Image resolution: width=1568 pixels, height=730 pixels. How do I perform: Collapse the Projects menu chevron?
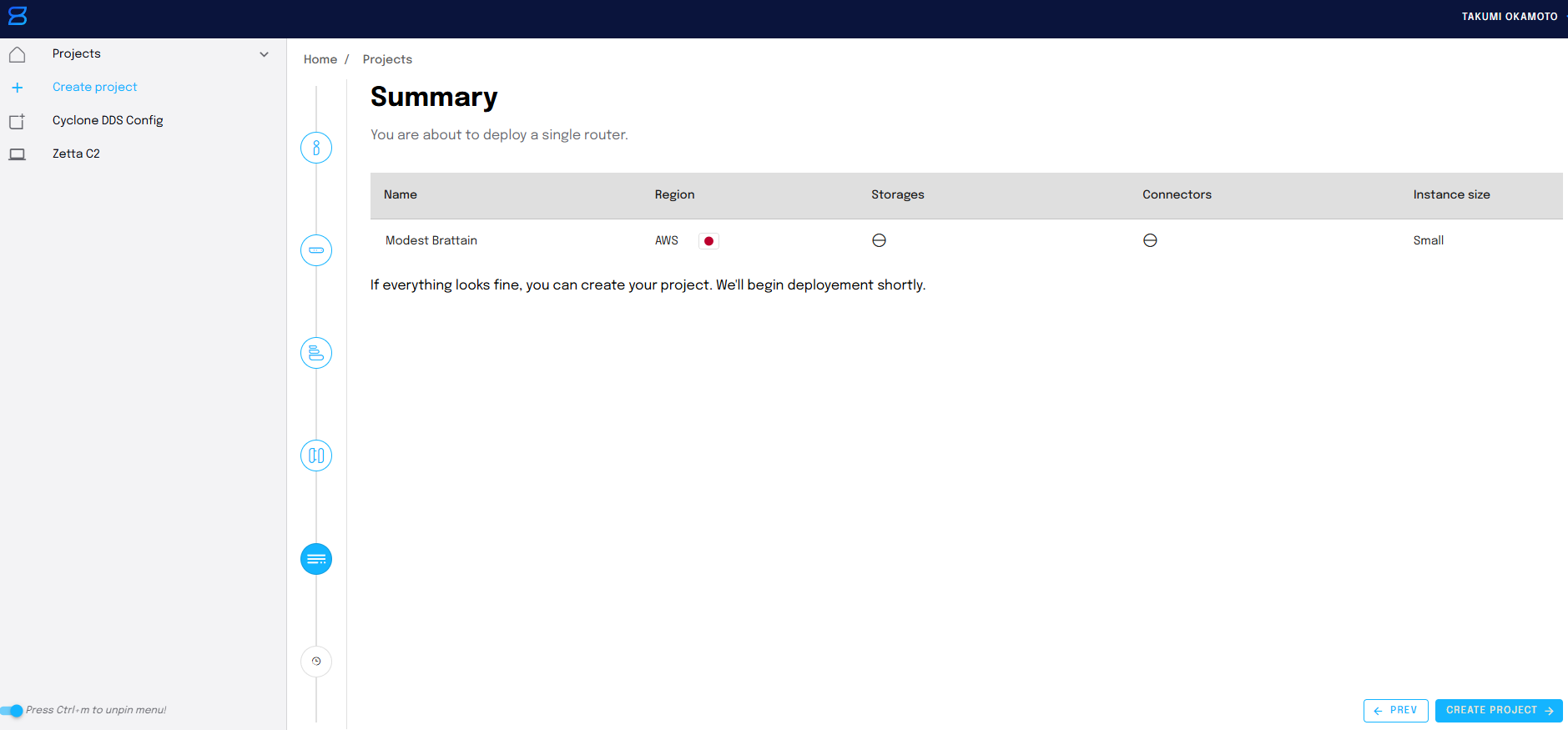(265, 54)
